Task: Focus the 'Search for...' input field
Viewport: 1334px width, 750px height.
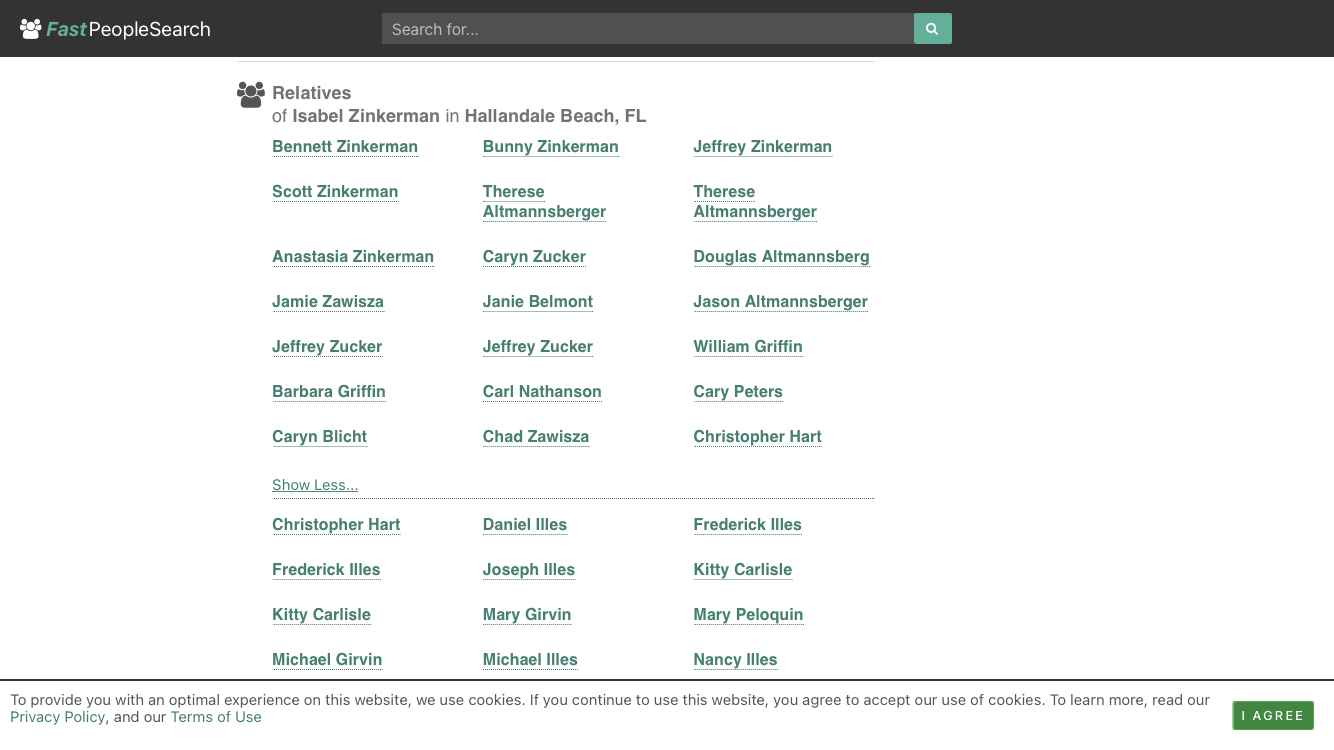Action: coord(648,29)
